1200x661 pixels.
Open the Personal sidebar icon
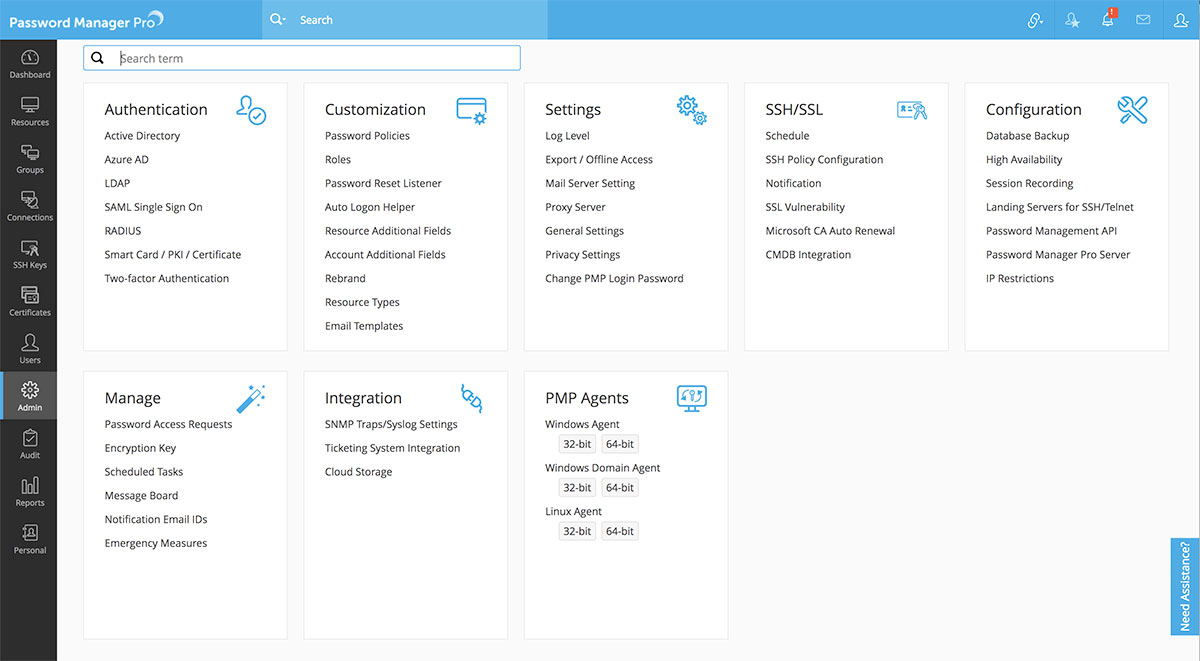pyautogui.click(x=29, y=532)
